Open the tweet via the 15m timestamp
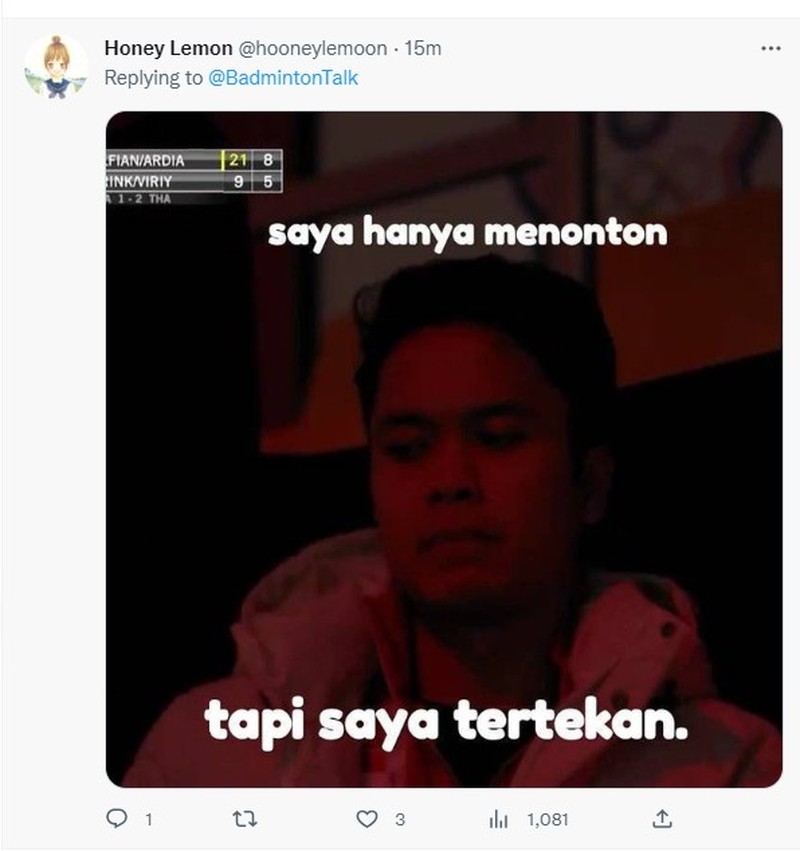The image size is (800, 851). point(423,48)
